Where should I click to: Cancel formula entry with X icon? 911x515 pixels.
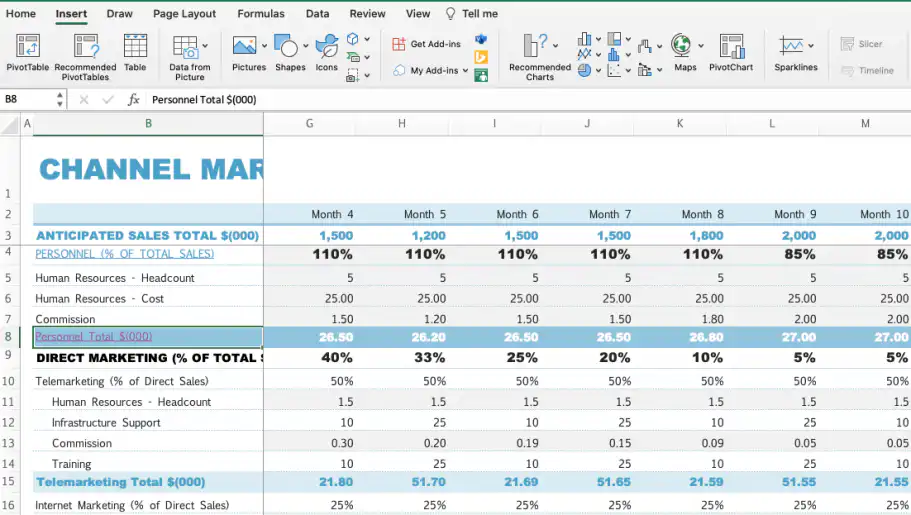tap(84, 99)
